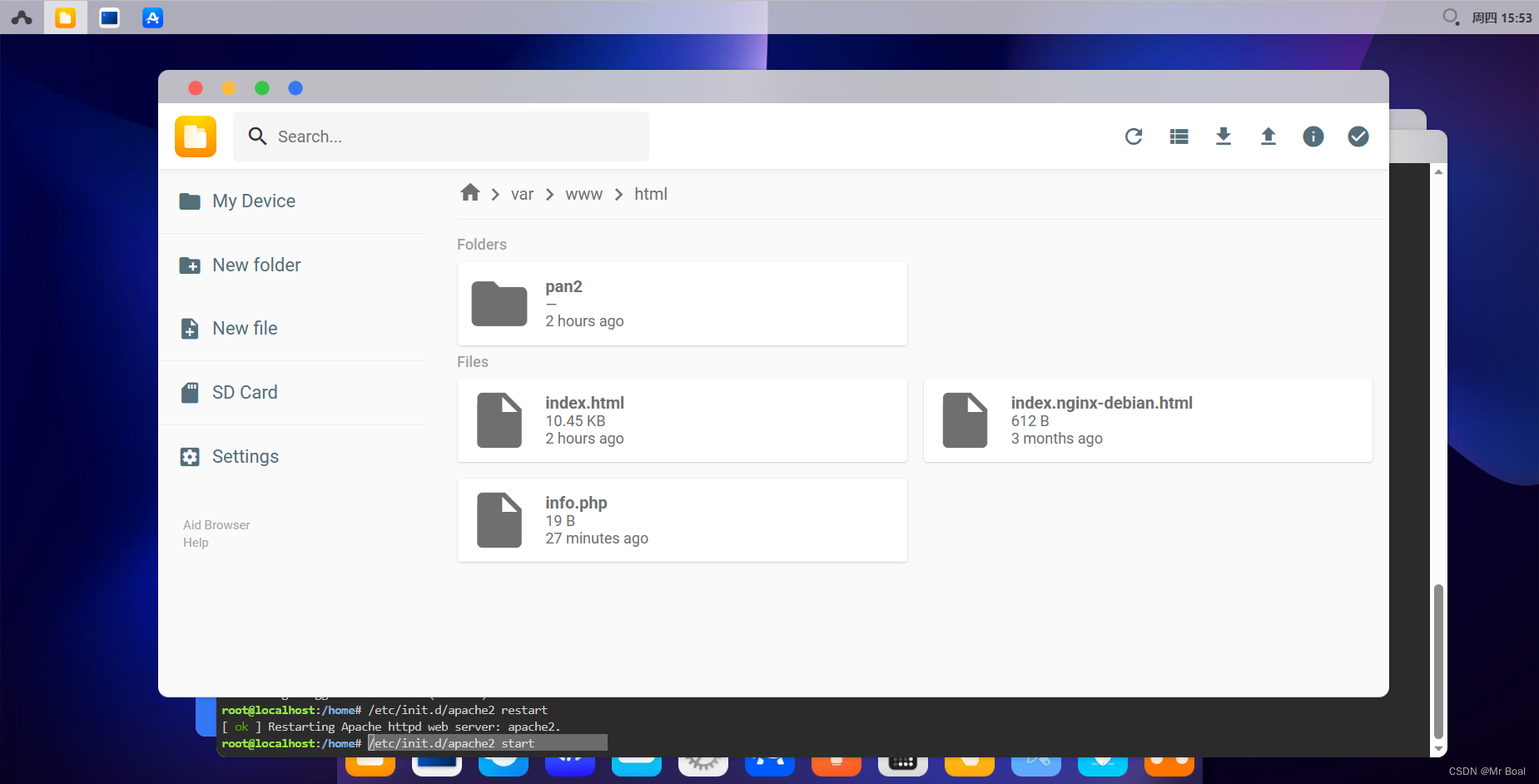Image resolution: width=1539 pixels, height=784 pixels.
Task: Click inside the Search field
Action: (x=441, y=136)
